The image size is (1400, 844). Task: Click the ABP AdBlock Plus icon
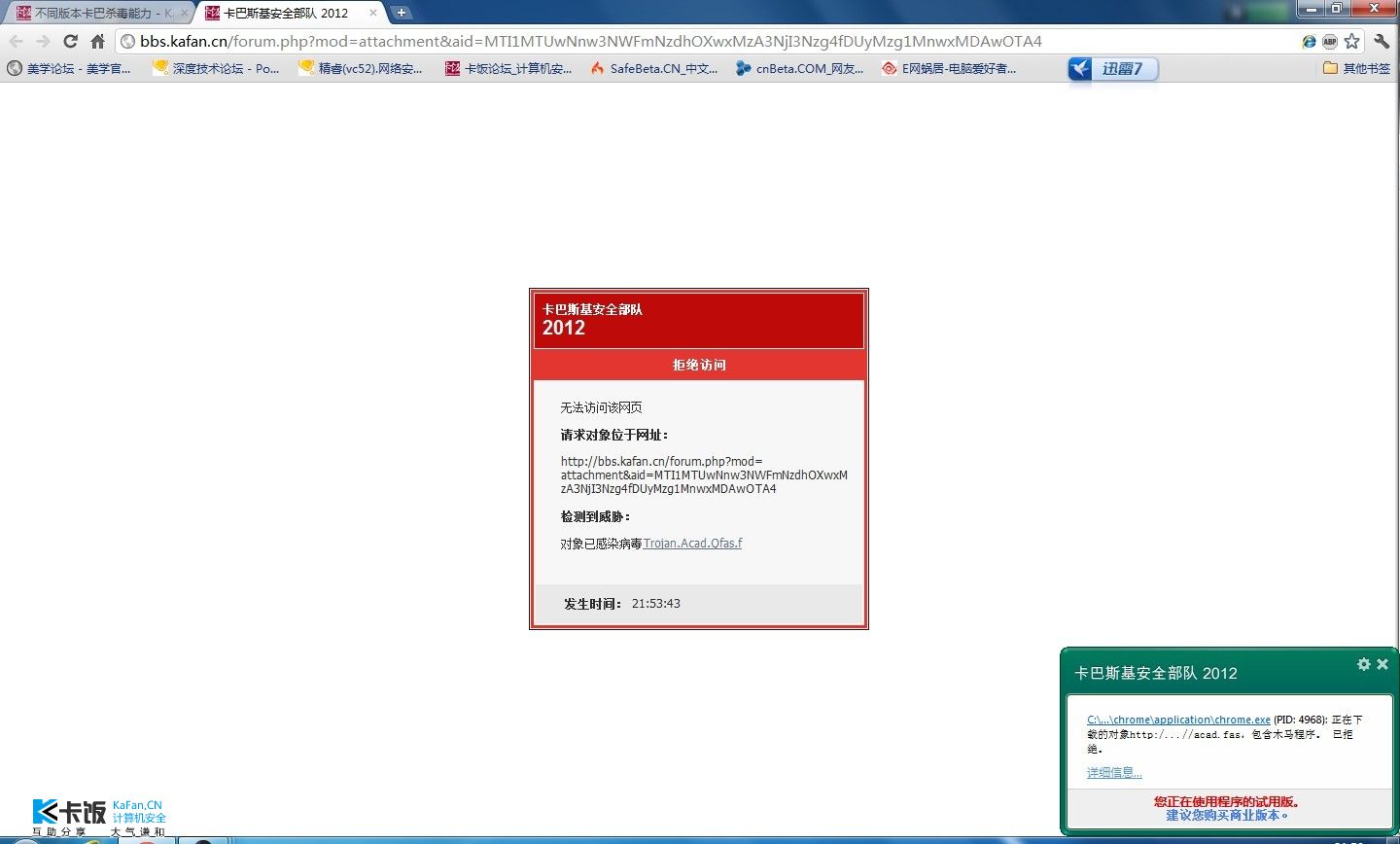pos(1329,42)
